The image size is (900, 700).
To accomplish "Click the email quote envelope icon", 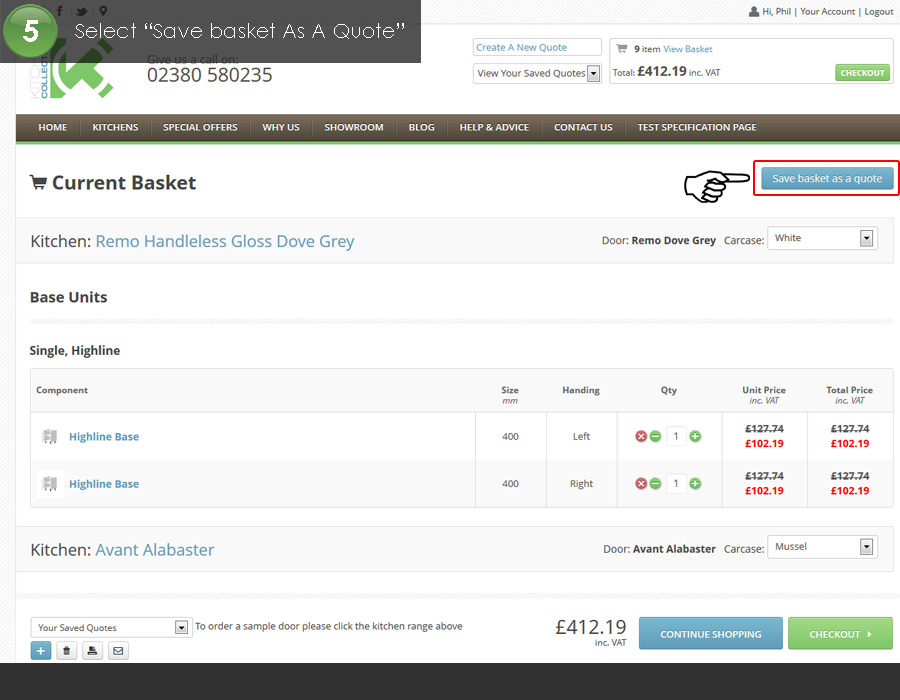I will [118, 651].
